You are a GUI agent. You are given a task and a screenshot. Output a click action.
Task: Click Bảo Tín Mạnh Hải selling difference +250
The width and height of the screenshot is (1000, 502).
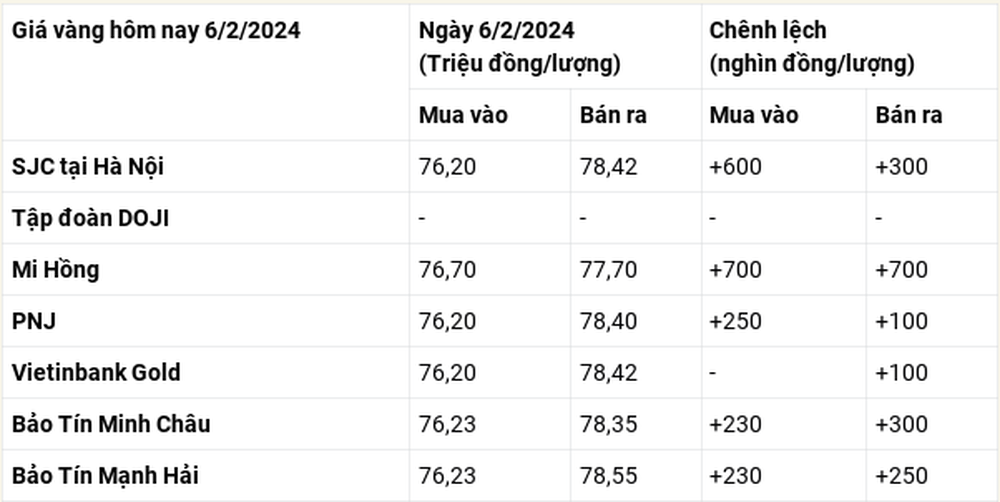point(901,476)
